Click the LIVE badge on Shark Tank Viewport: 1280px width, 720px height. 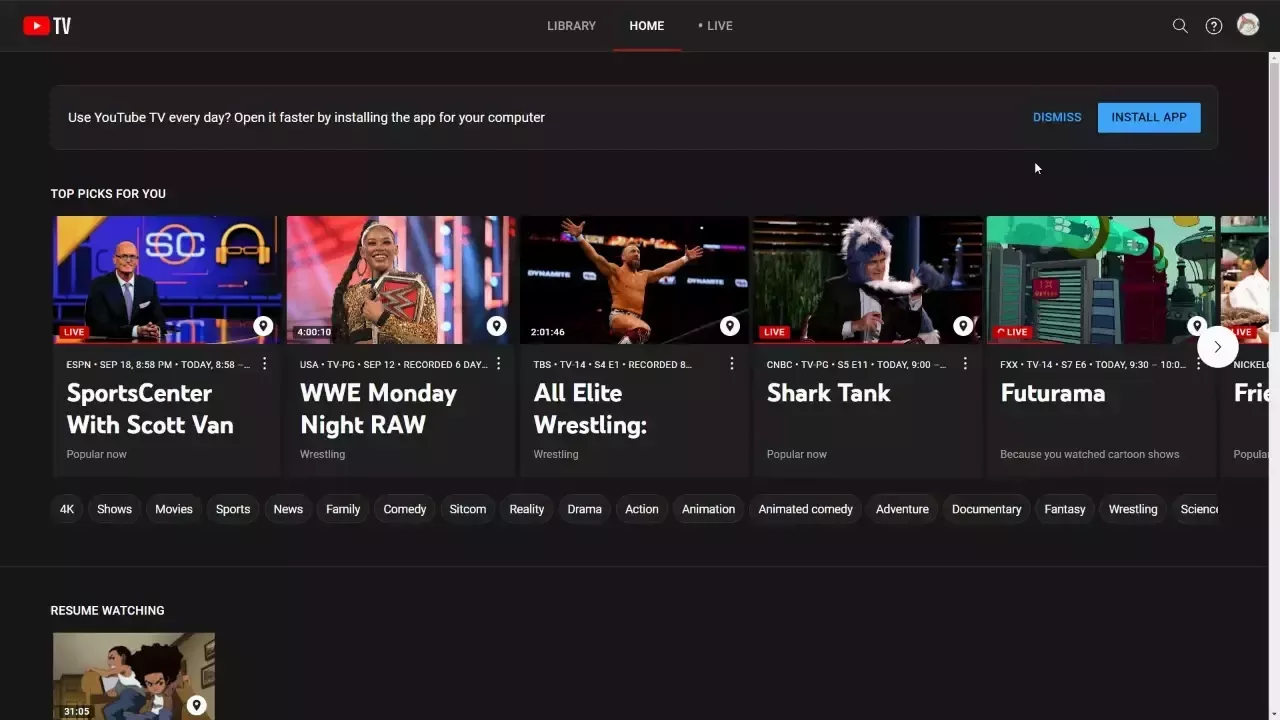pyautogui.click(x=773, y=331)
